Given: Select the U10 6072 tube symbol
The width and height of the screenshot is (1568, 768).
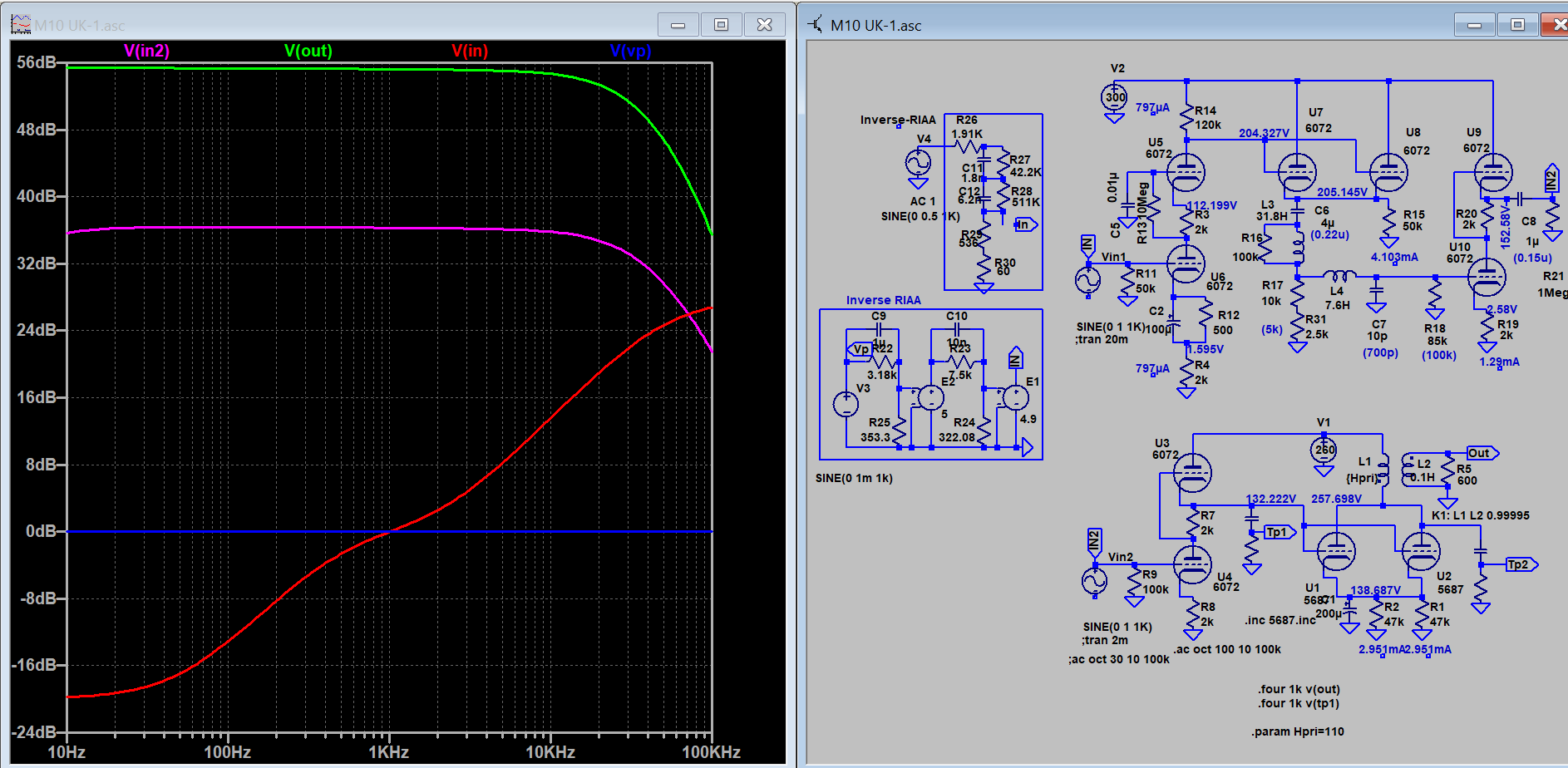Looking at the screenshot, I should tap(1487, 278).
